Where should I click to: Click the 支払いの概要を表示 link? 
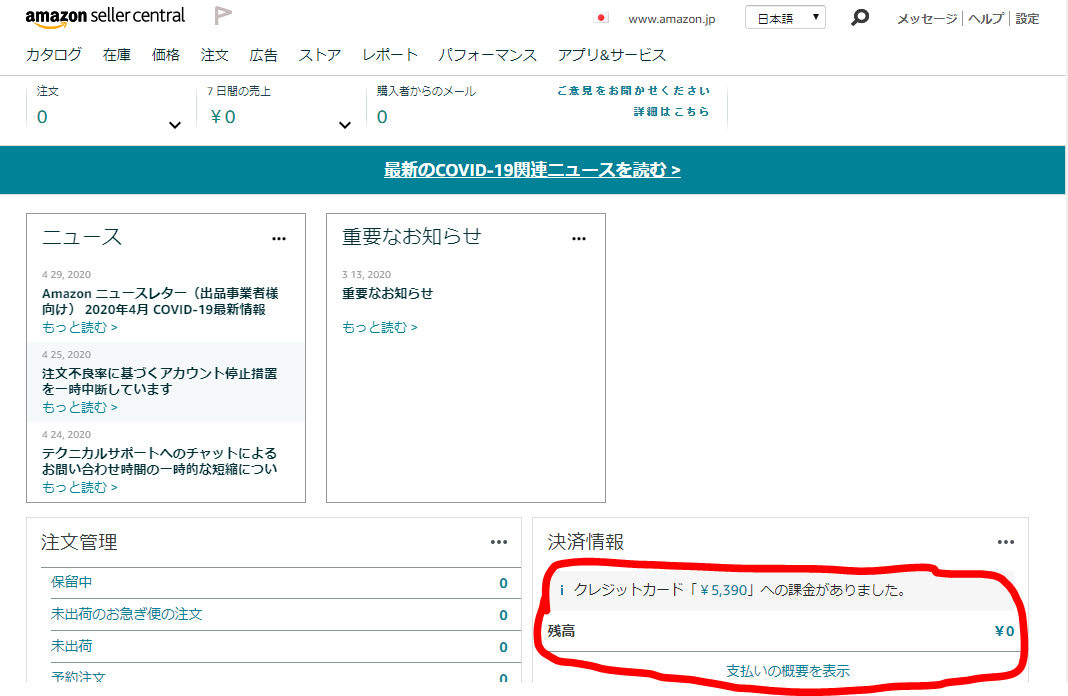coord(787,671)
